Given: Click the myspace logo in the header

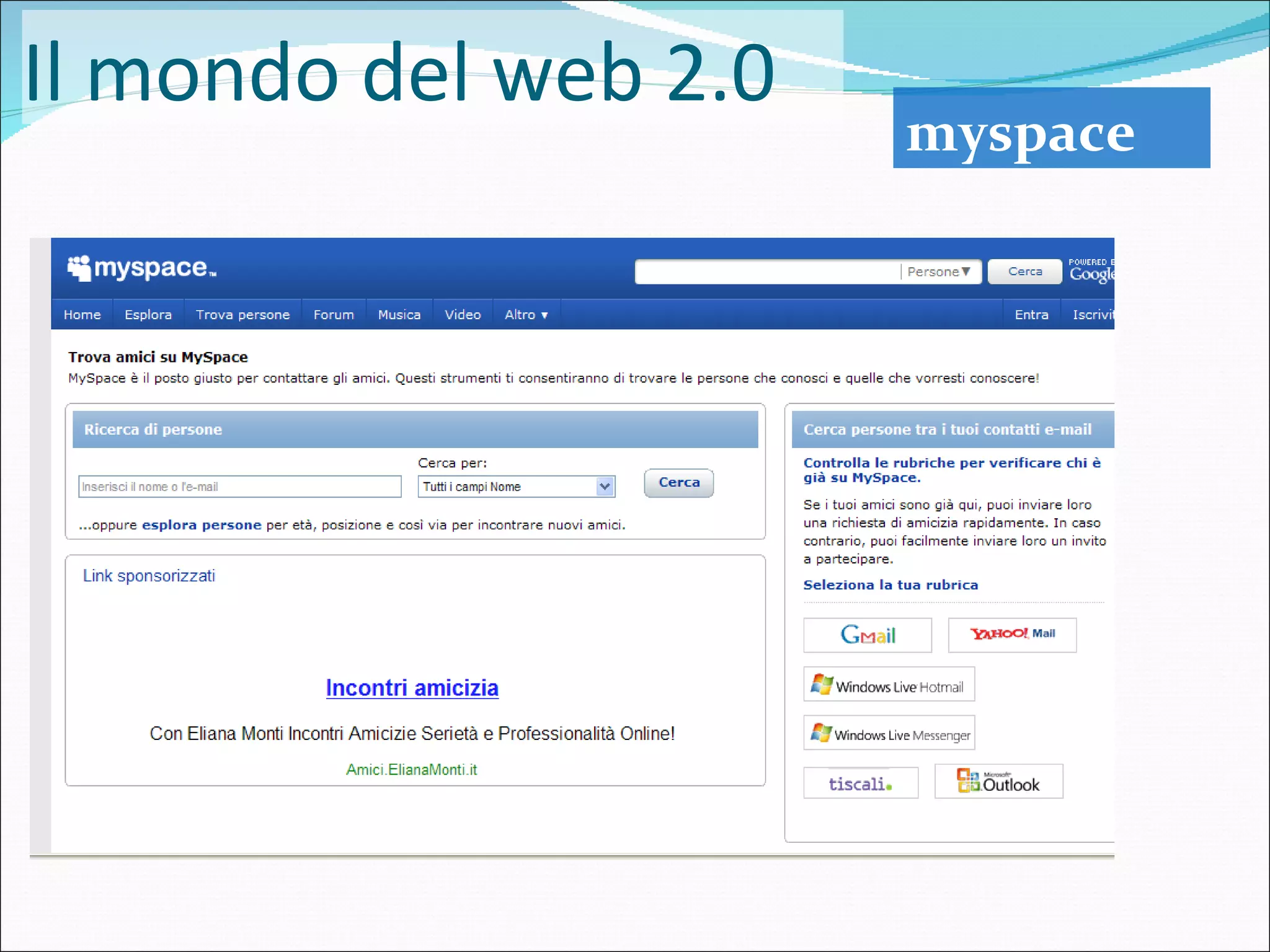Looking at the screenshot, I should [x=142, y=268].
